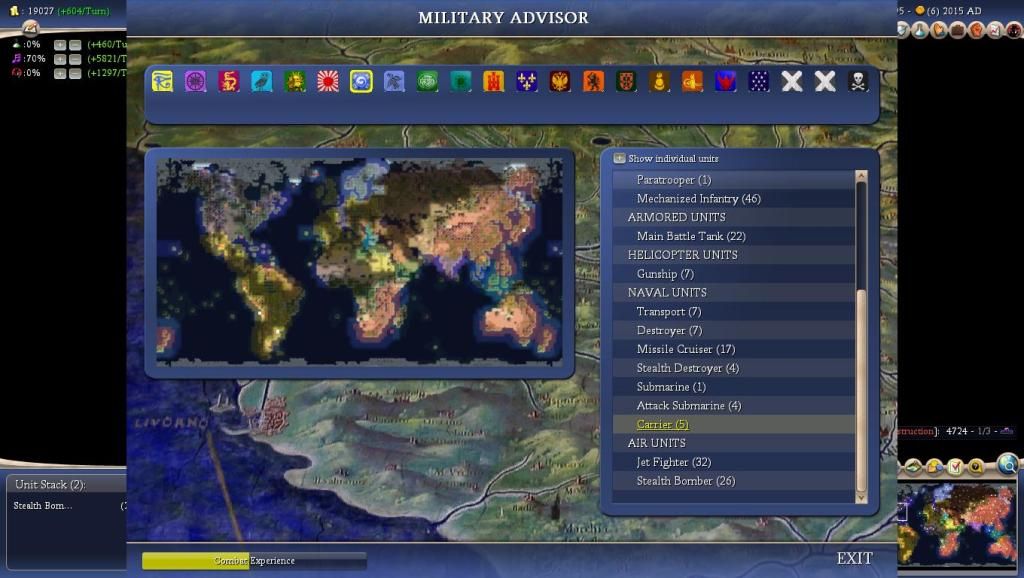Select Destroyer (7) row
The image size is (1024, 578).
point(733,330)
